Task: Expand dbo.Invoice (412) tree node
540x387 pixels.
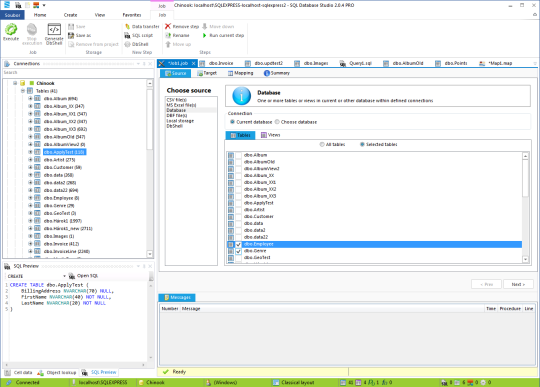Action: pyautogui.click(x=30, y=244)
